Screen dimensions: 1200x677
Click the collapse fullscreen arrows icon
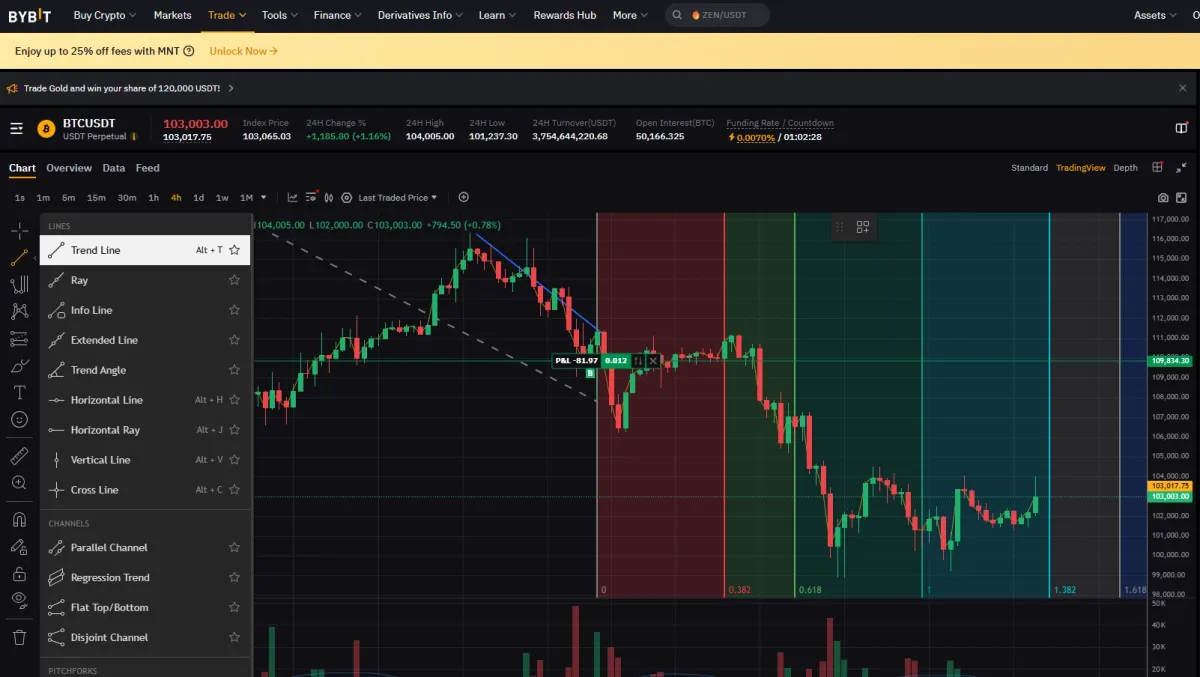[1181, 167]
